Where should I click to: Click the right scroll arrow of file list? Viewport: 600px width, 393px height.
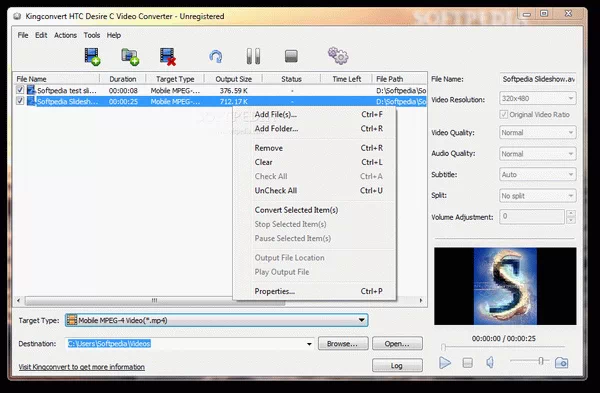pyautogui.click(x=421, y=301)
